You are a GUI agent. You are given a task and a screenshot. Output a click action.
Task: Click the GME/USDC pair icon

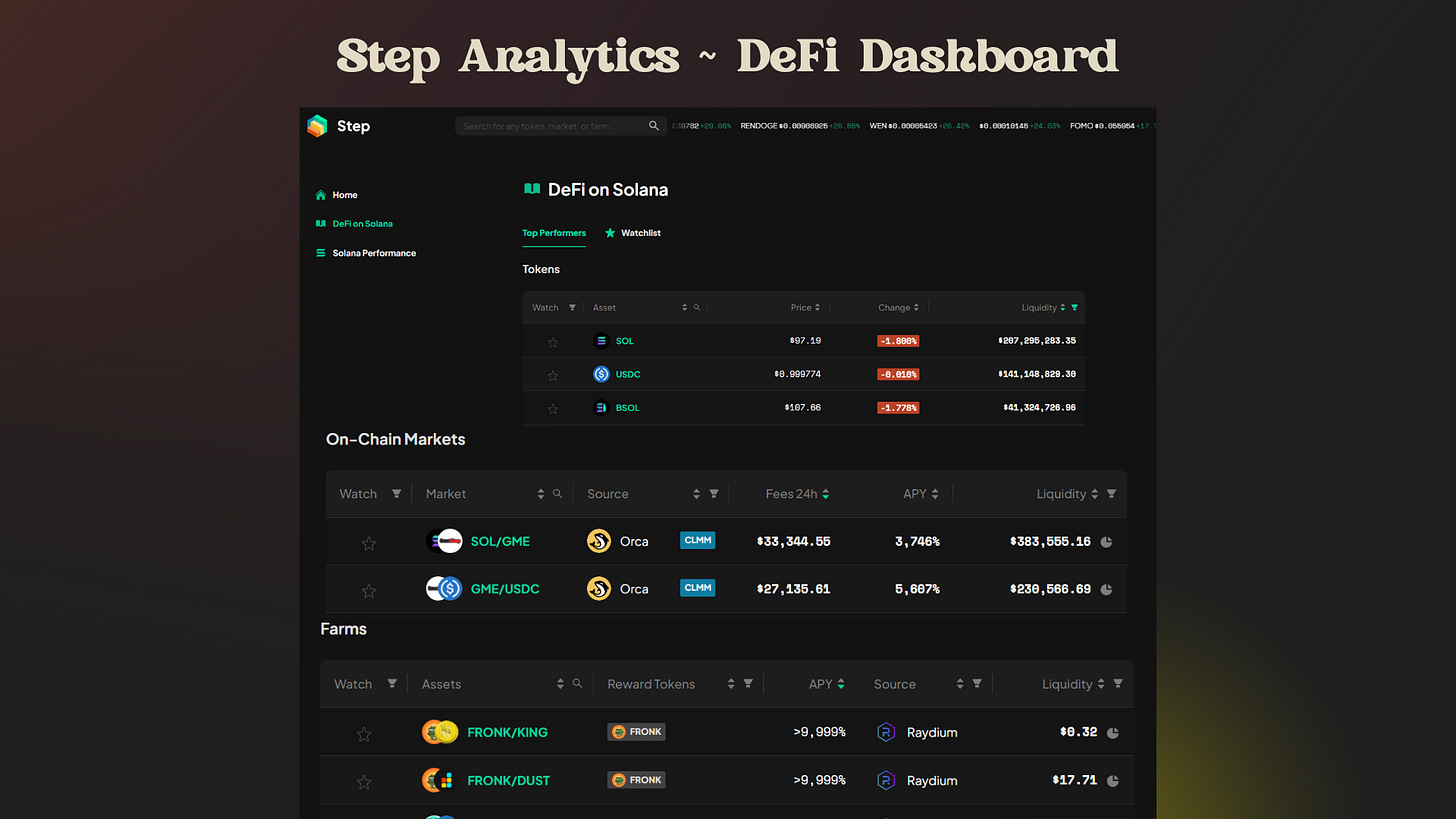pos(444,589)
